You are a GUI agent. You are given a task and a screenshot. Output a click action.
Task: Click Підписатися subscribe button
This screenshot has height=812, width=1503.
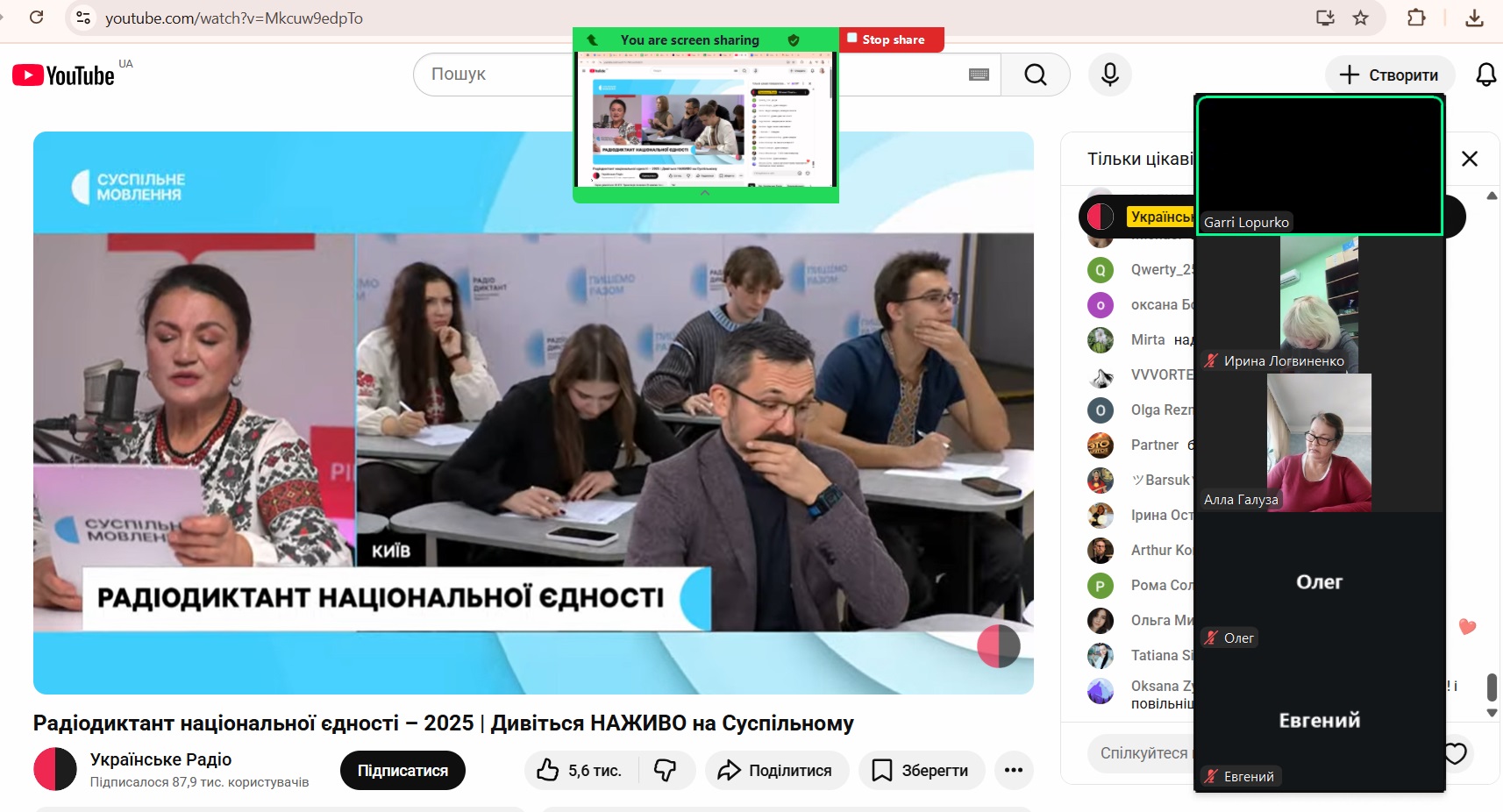[x=402, y=770]
